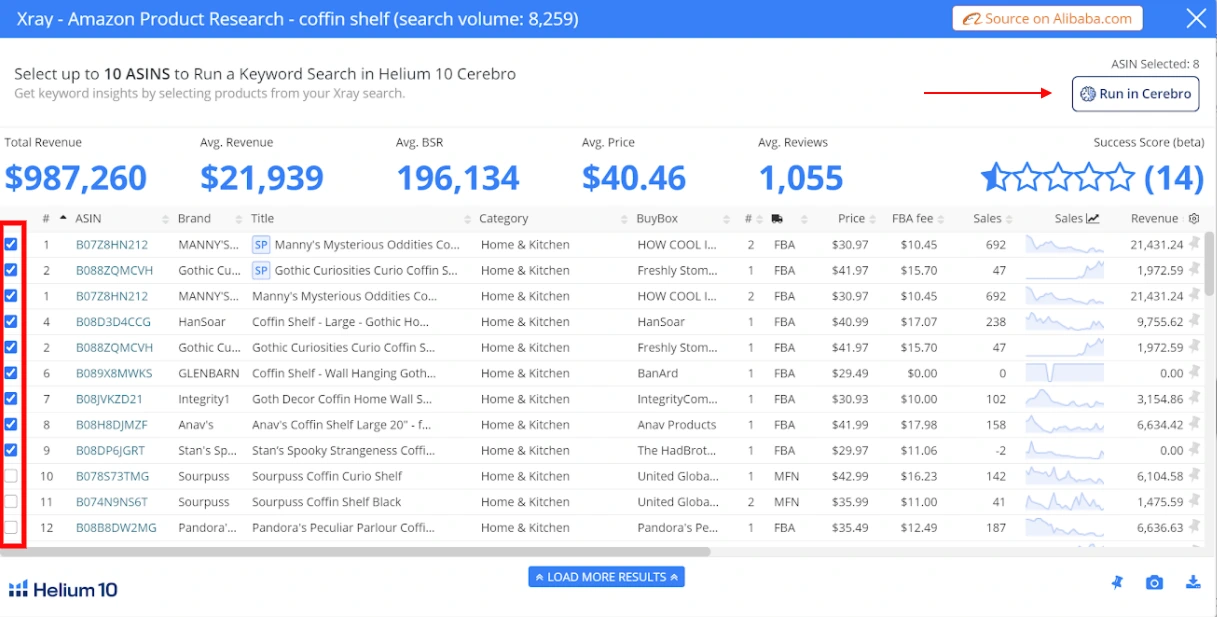Screen dimensions: 1217x617
Task: Pin the Sourpuss Coffin Curio Shelf row
Action: pos(1194,476)
